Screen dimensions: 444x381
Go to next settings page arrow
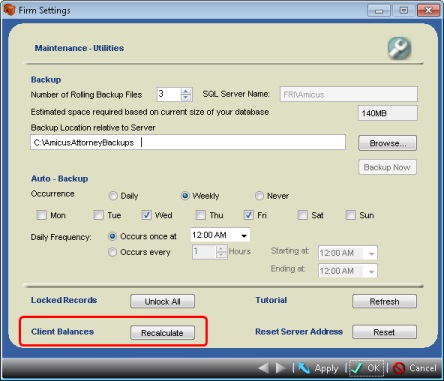(x=281, y=368)
